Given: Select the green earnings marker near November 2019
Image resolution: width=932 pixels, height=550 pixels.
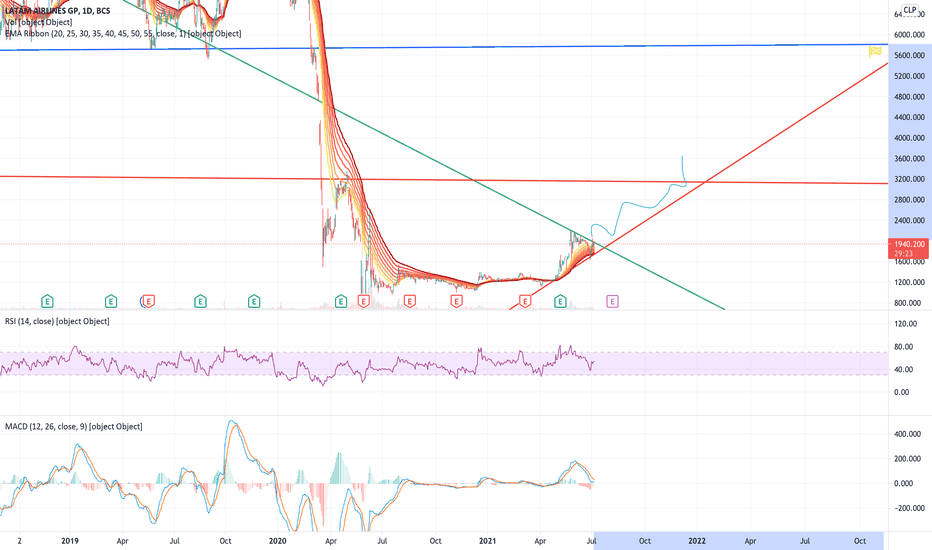Looking at the screenshot, I should click(x=254, y=301).
